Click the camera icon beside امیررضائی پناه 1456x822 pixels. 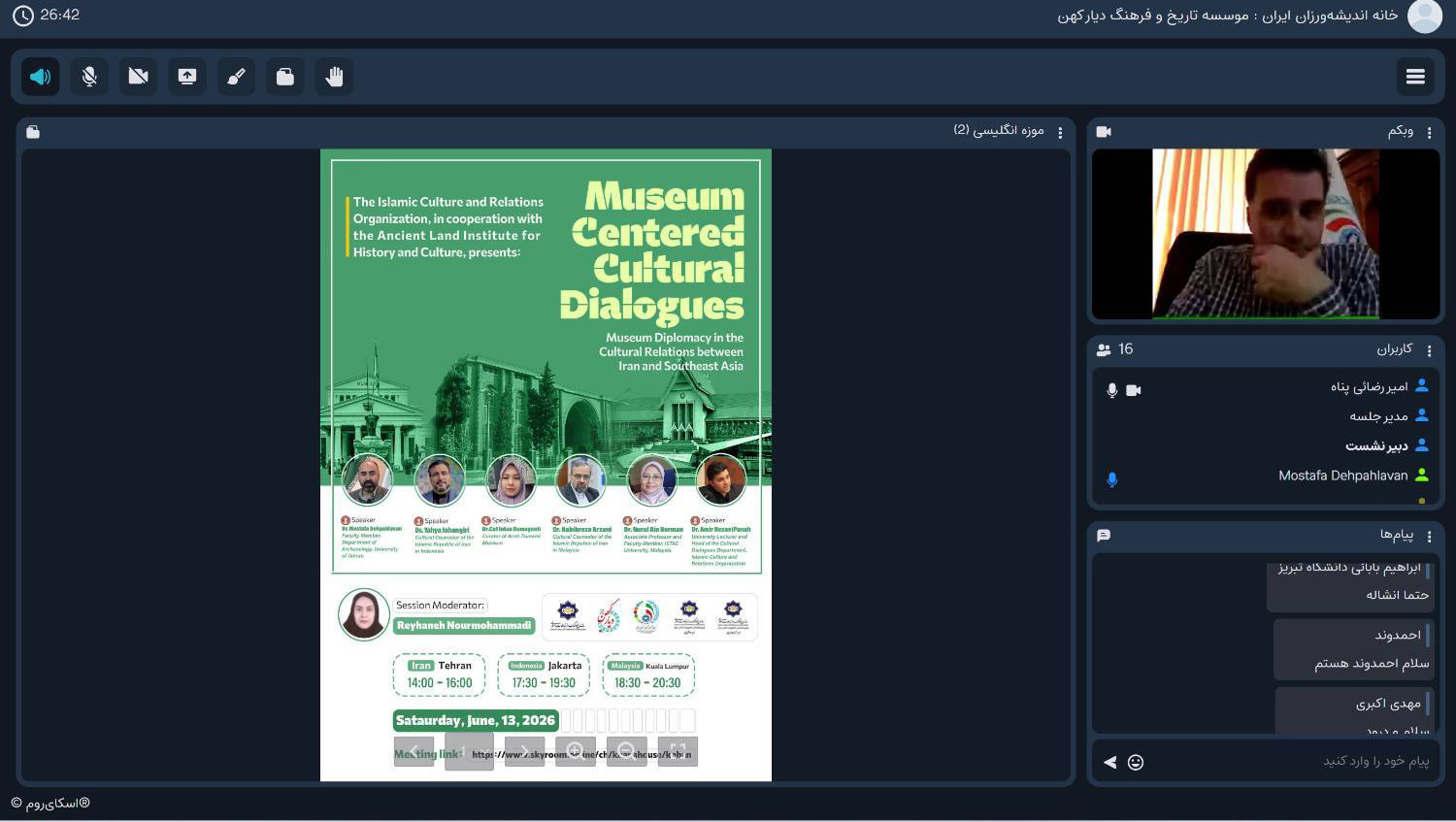coord(1134,390)
